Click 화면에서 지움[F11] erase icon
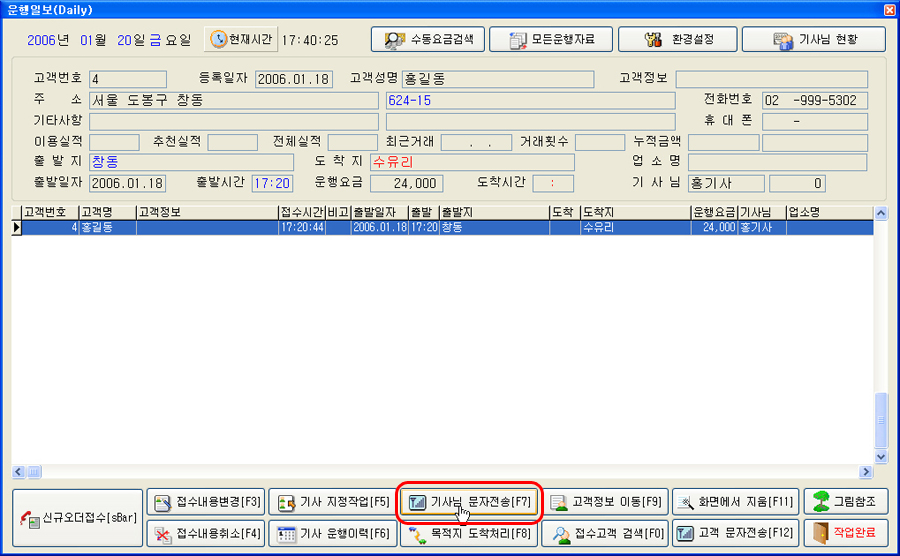 coord(685,503)
